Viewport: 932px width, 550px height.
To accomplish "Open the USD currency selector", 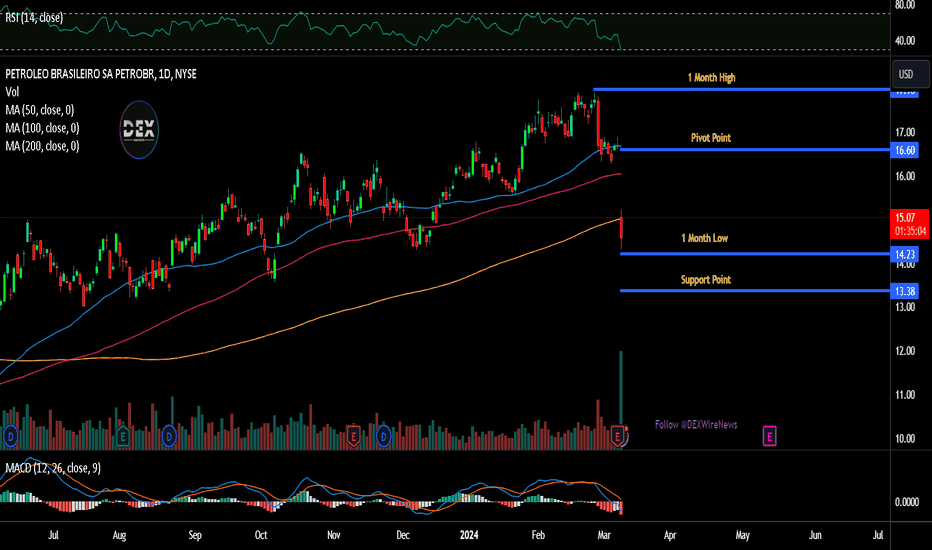I will click(x=910, y=74).
